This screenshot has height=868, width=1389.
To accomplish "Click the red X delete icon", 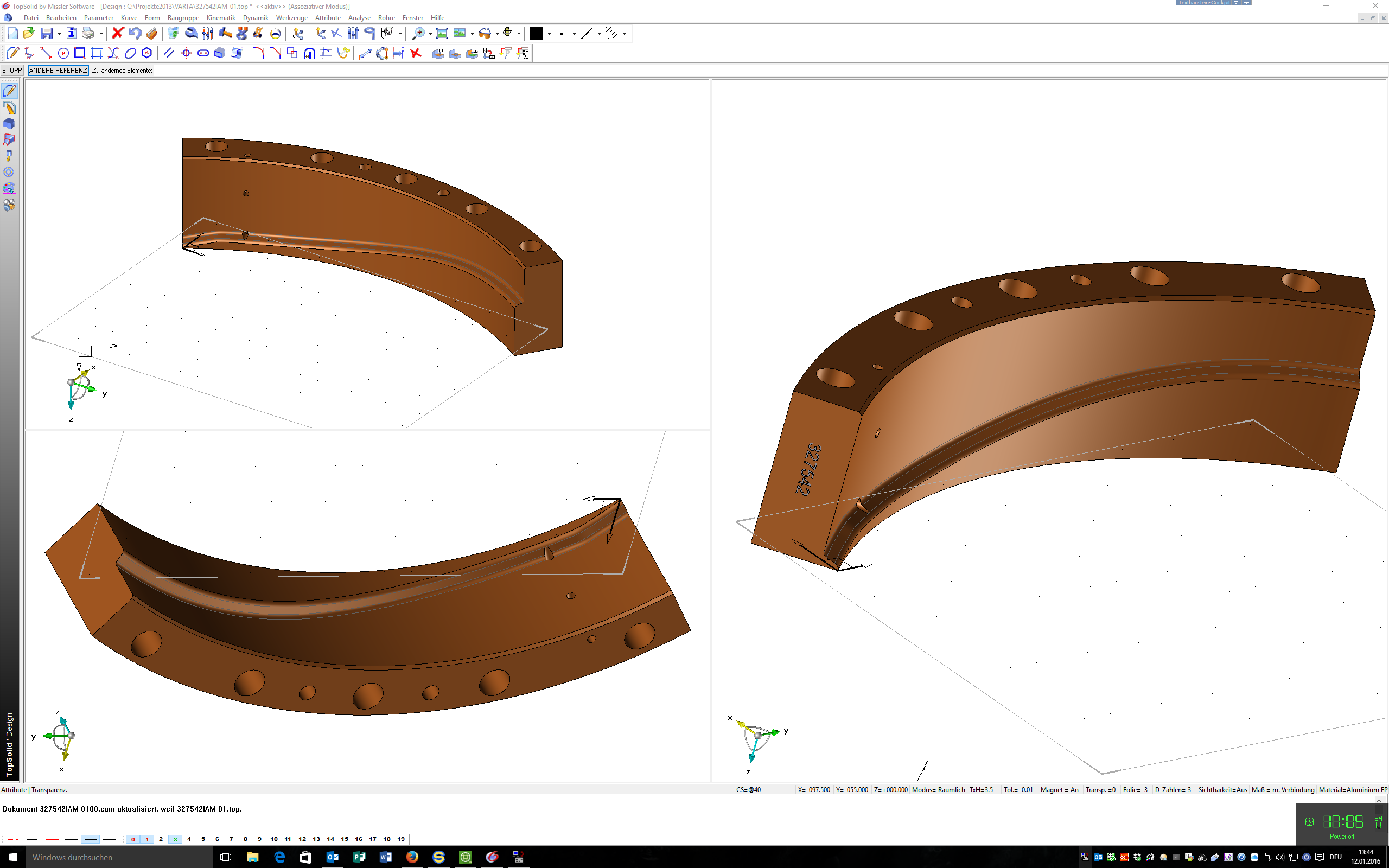I will [118, 33].
